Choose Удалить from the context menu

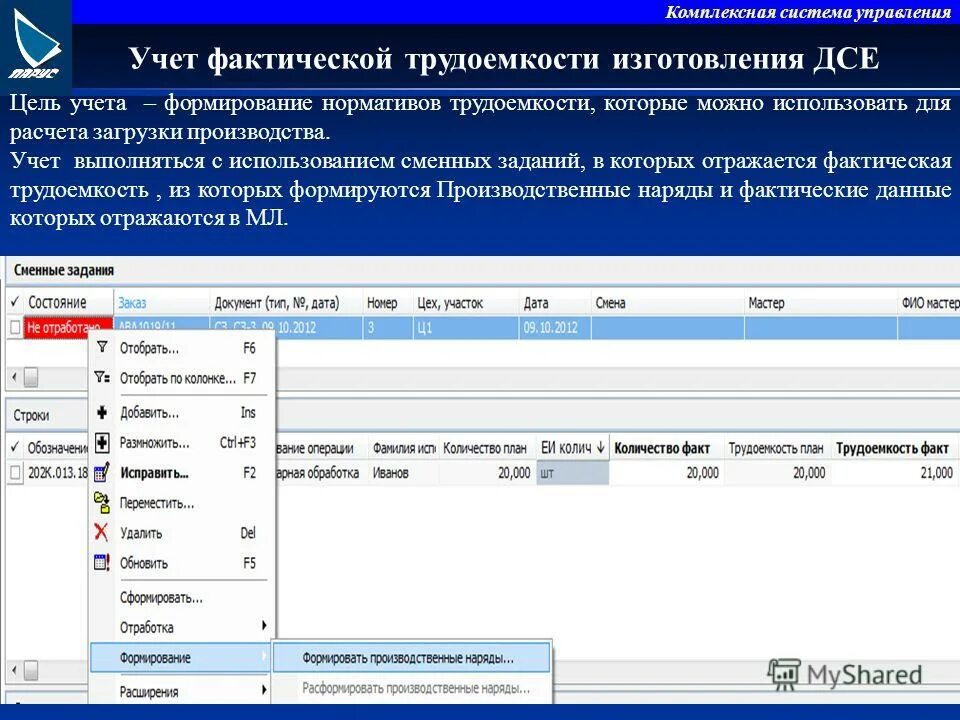183,533
